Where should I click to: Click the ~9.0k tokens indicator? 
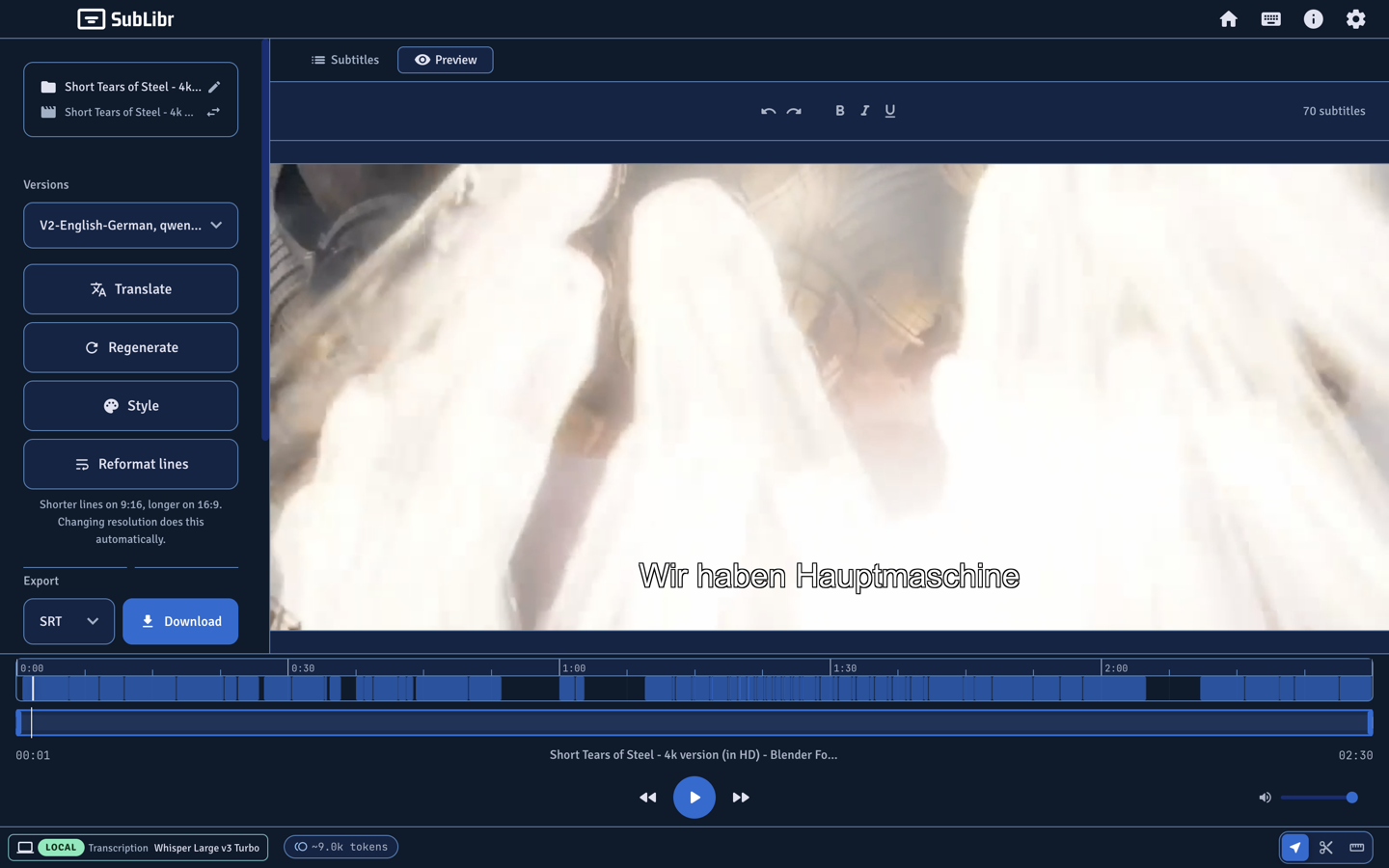340,847
